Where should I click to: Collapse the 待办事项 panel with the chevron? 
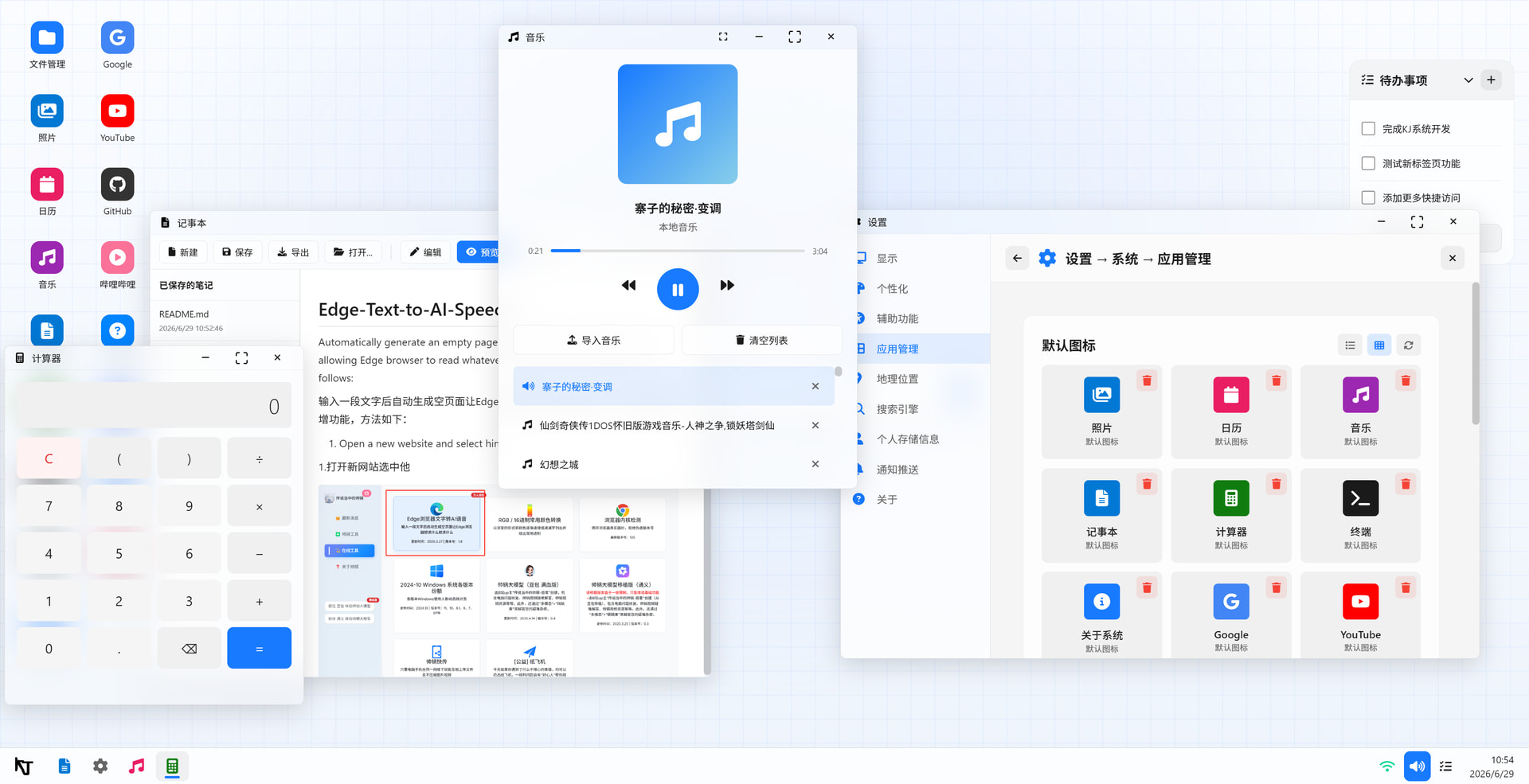(1468, 80)
